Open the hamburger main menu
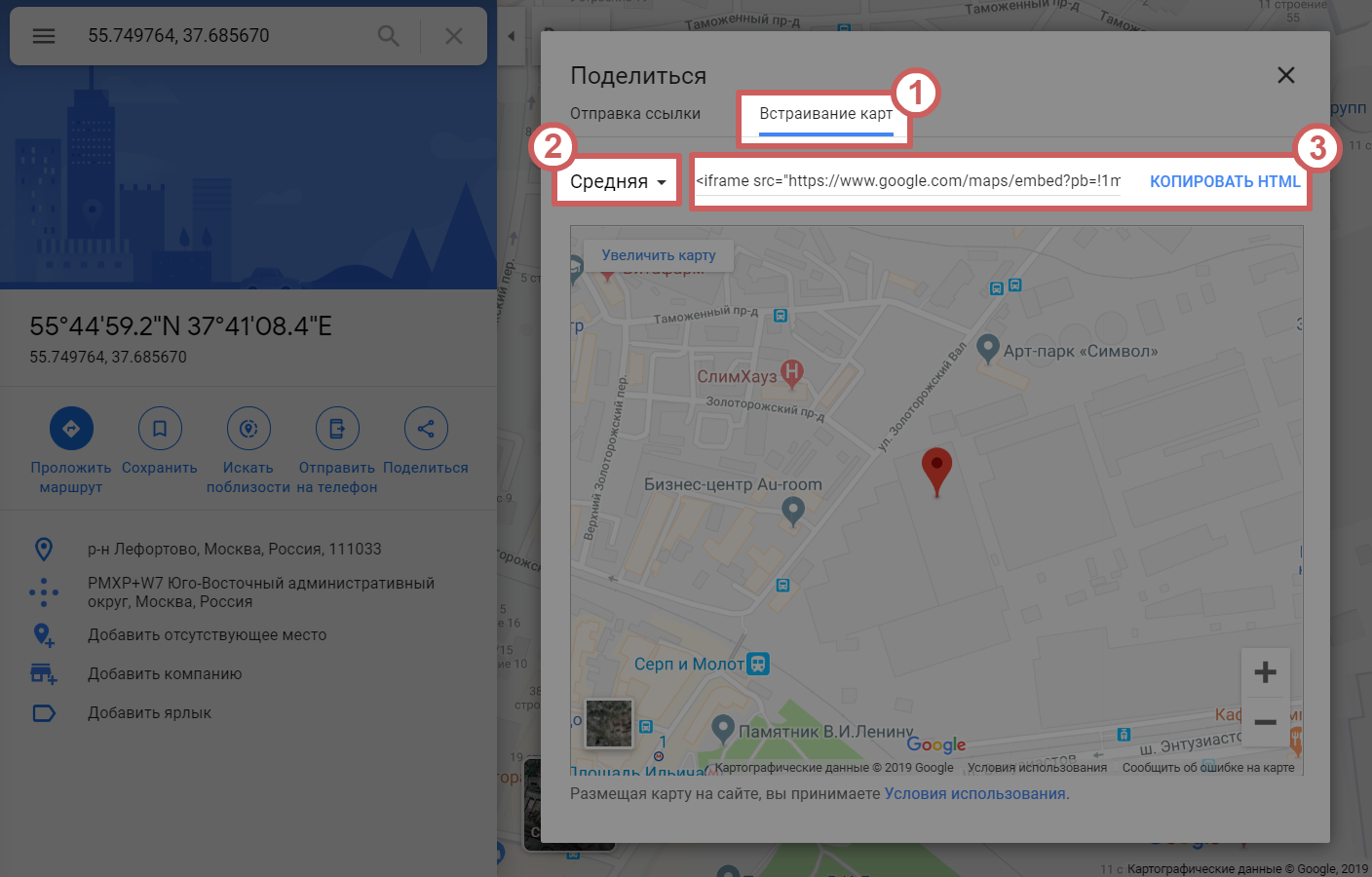Viewport: 1372px width, 877px height. click(x=44, y=36)
